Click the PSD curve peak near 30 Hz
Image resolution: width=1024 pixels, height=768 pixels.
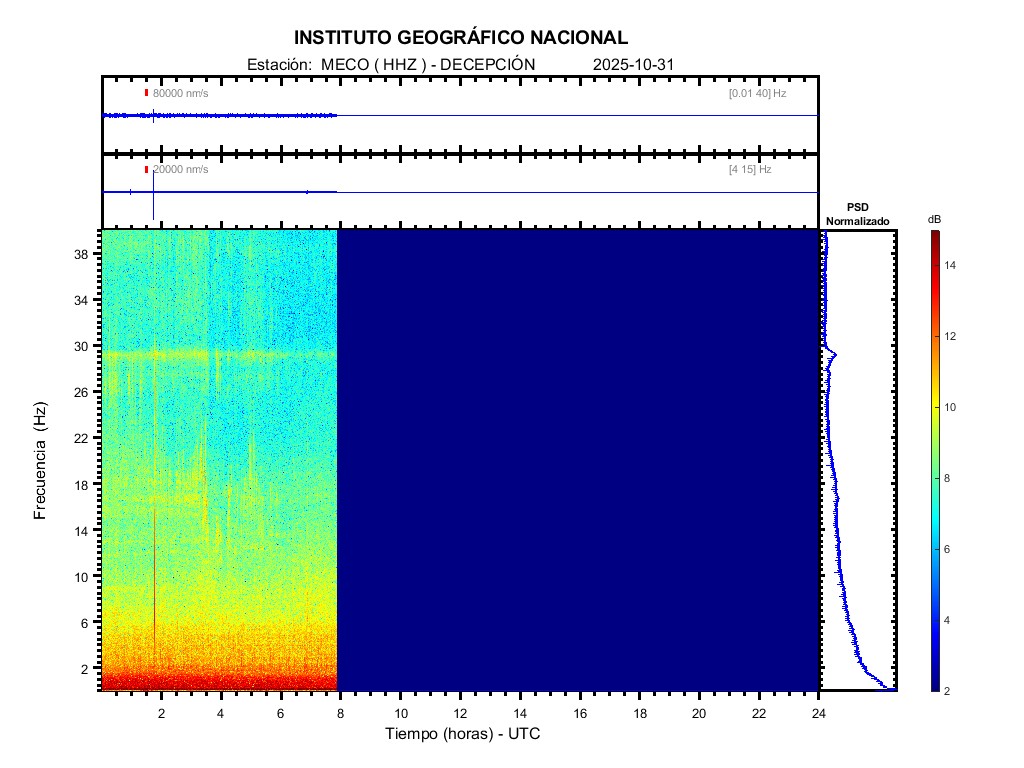pyautogui.click(x=832, y=355)
